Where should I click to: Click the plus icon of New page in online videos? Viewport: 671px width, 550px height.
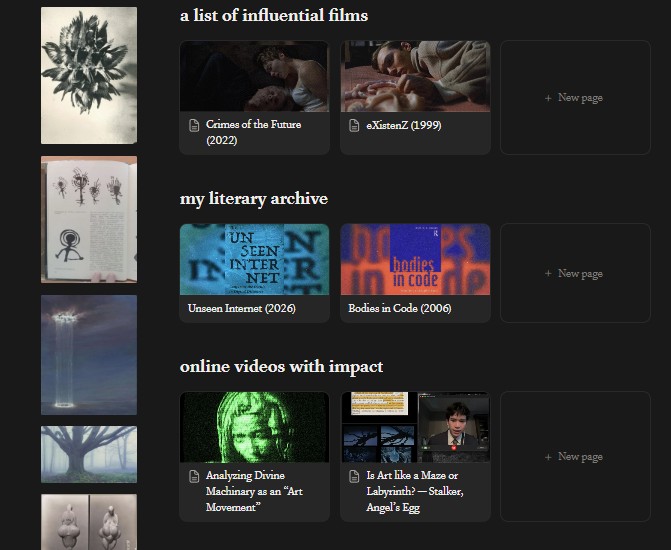[x=548, y=457]
